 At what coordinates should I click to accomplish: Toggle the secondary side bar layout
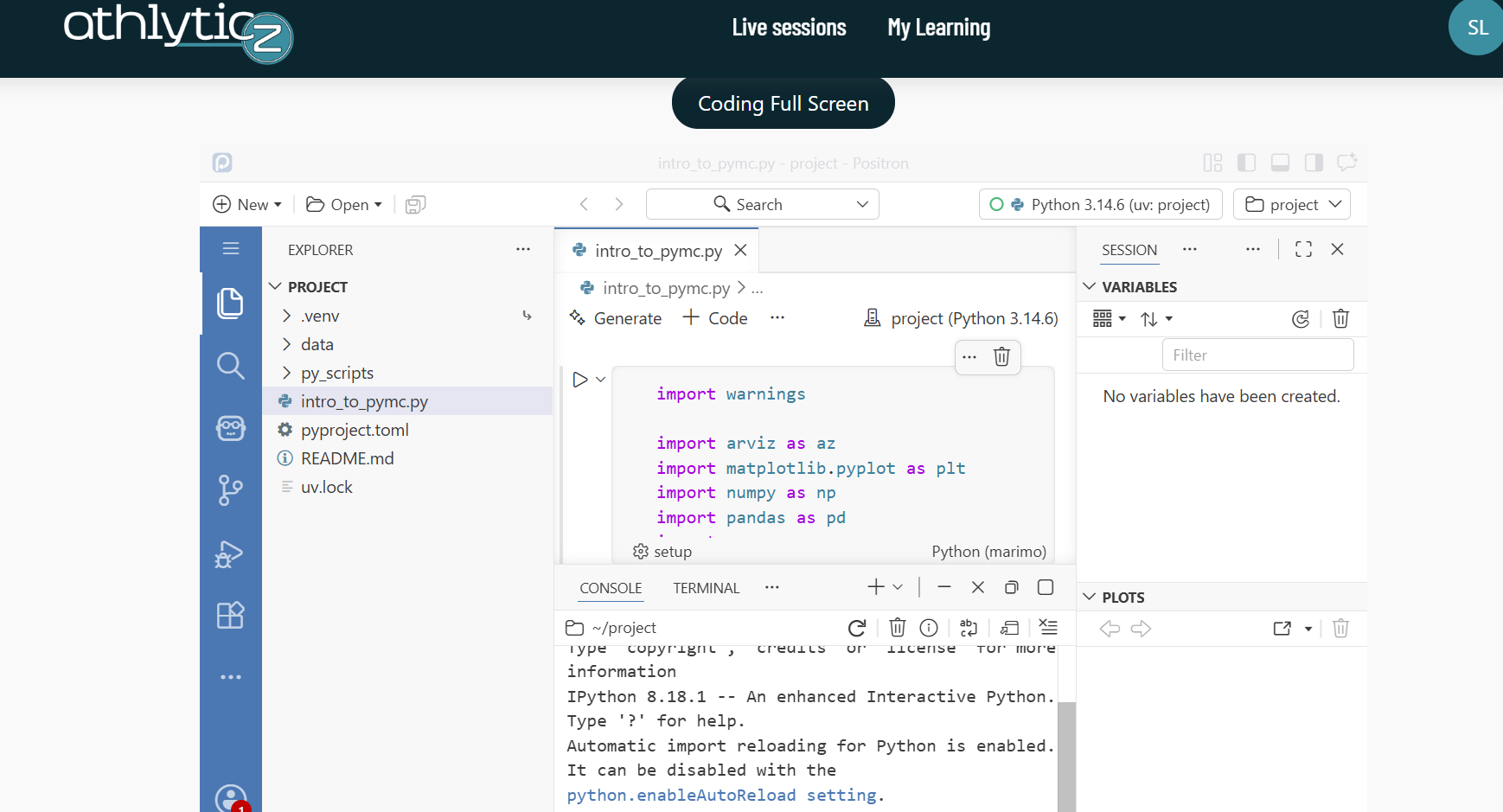(1314, 163)
